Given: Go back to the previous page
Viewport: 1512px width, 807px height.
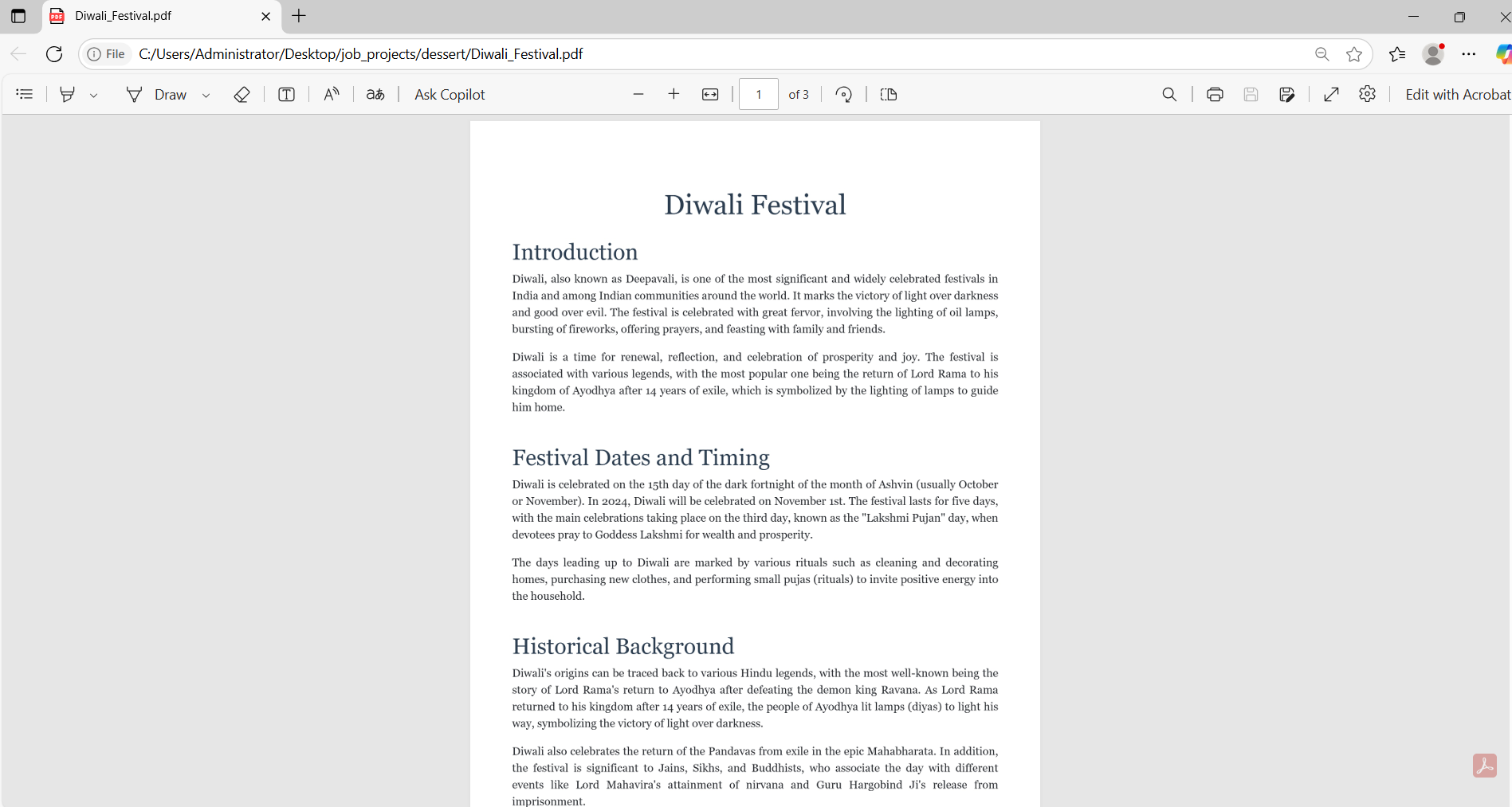Looking at the screenshot, I should point(18,53).
